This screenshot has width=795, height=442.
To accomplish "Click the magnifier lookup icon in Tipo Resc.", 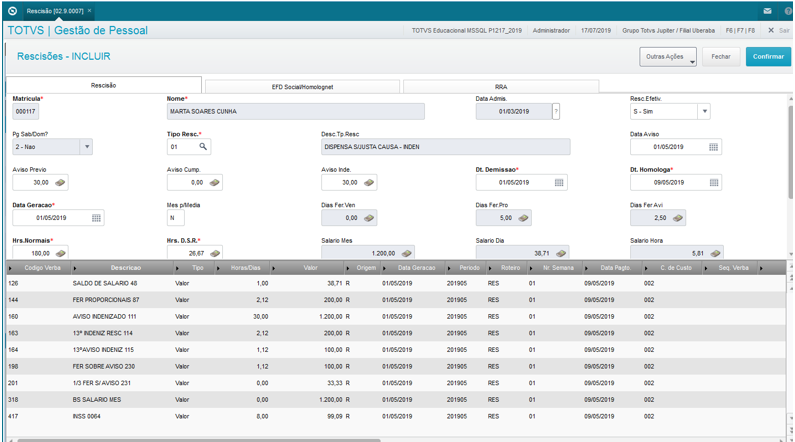I will [203, 147].
